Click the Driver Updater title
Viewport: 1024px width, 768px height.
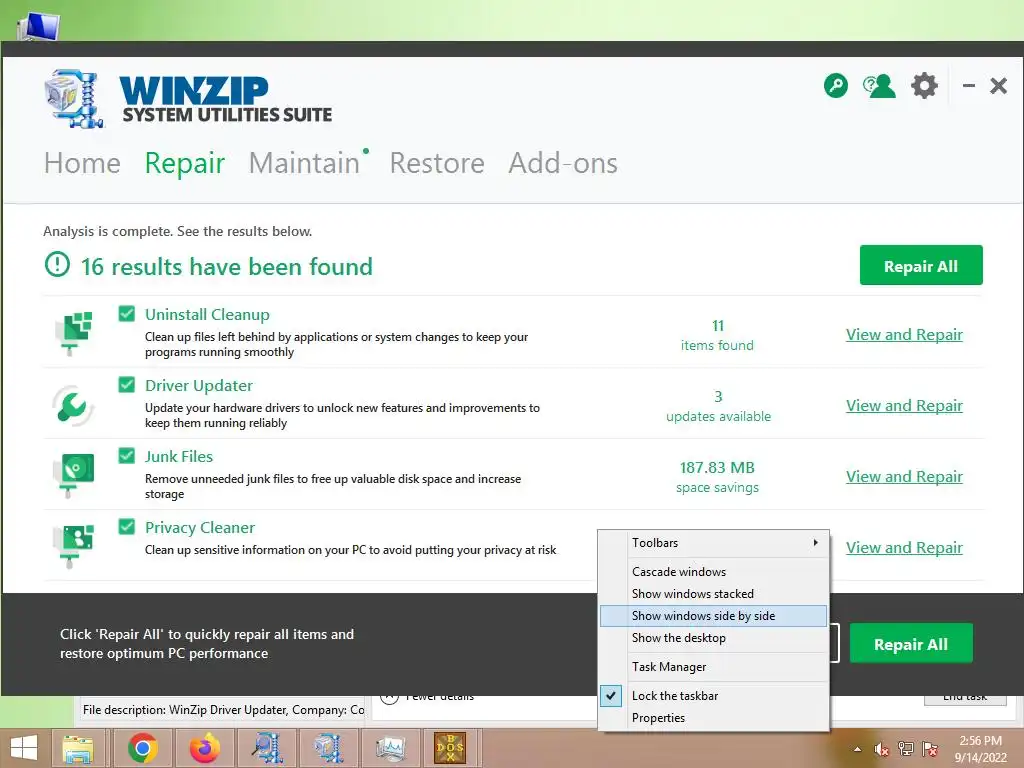tap(199, 385)
